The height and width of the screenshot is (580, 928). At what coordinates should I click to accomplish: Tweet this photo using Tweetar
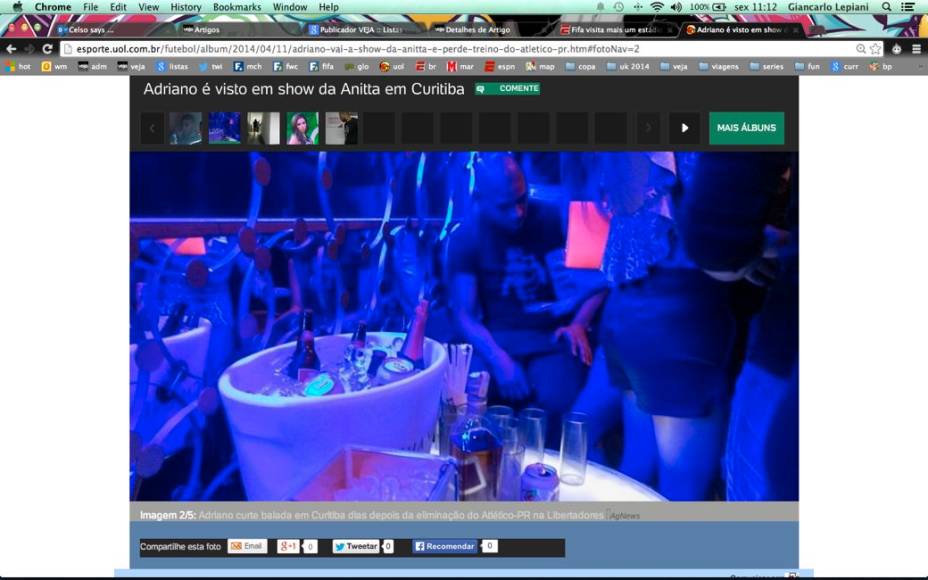click(356, 547)
